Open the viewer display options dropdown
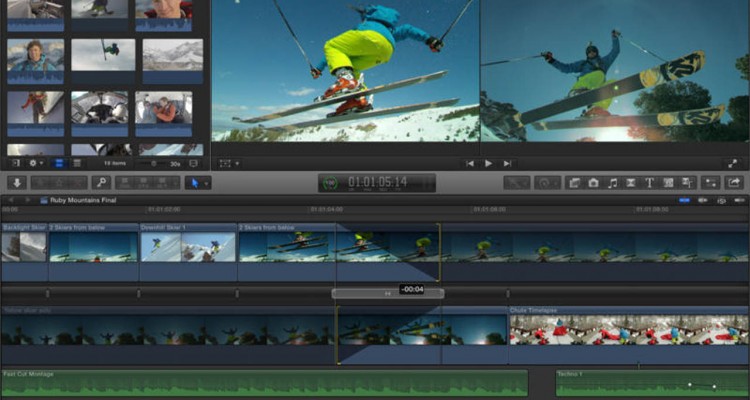Viewport: 750px width, 400px height. coord(229,164)
